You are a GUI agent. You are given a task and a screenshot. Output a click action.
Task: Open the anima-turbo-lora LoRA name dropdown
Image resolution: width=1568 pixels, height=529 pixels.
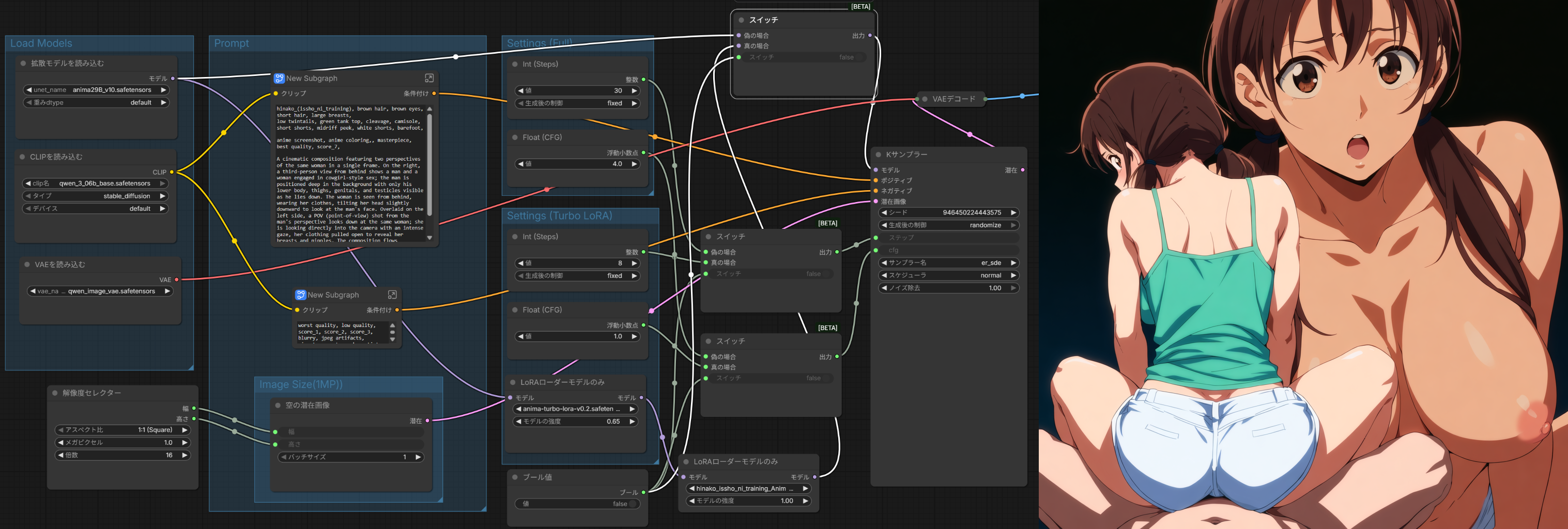pyautogui.click(x=576, y=409)
